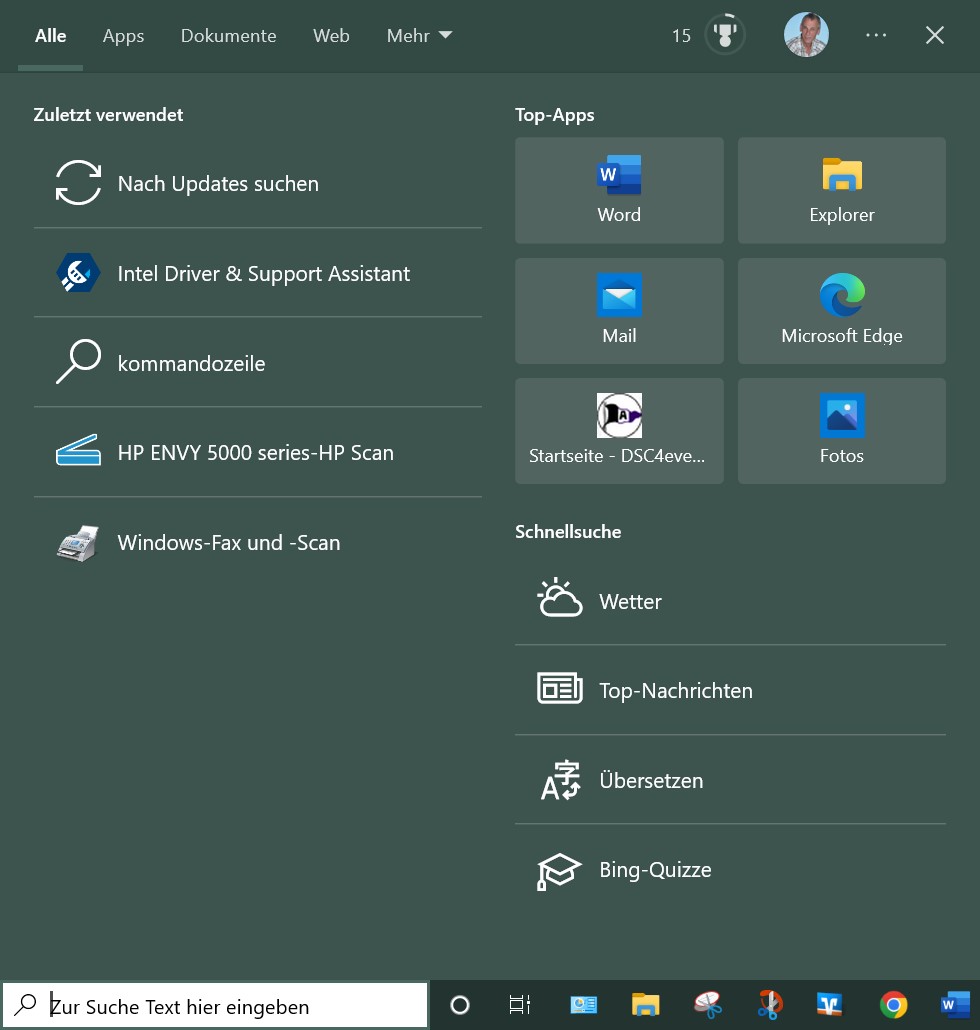Click the HP Scan scanner icon

pyautogui.click(x=78, y=451)
